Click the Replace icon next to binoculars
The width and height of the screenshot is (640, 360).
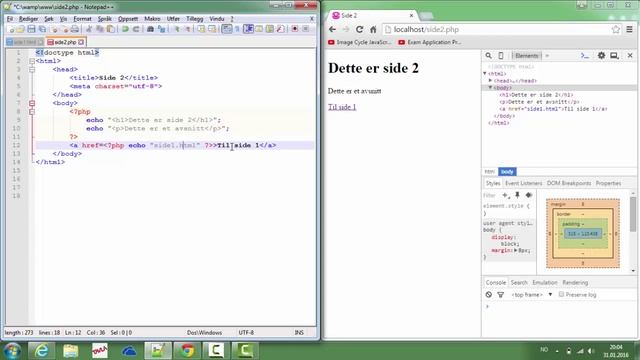162,29
